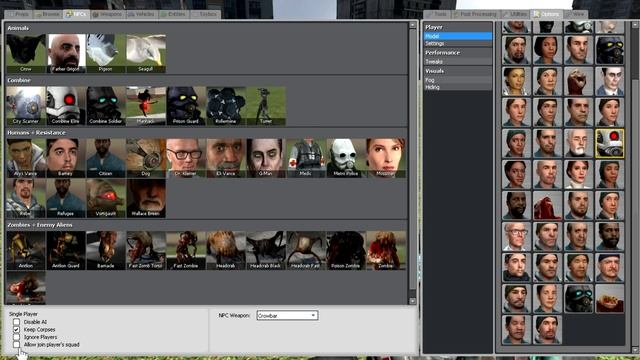Spawn the Barney NPC
The image size is (640, 360).
[66, 158]
